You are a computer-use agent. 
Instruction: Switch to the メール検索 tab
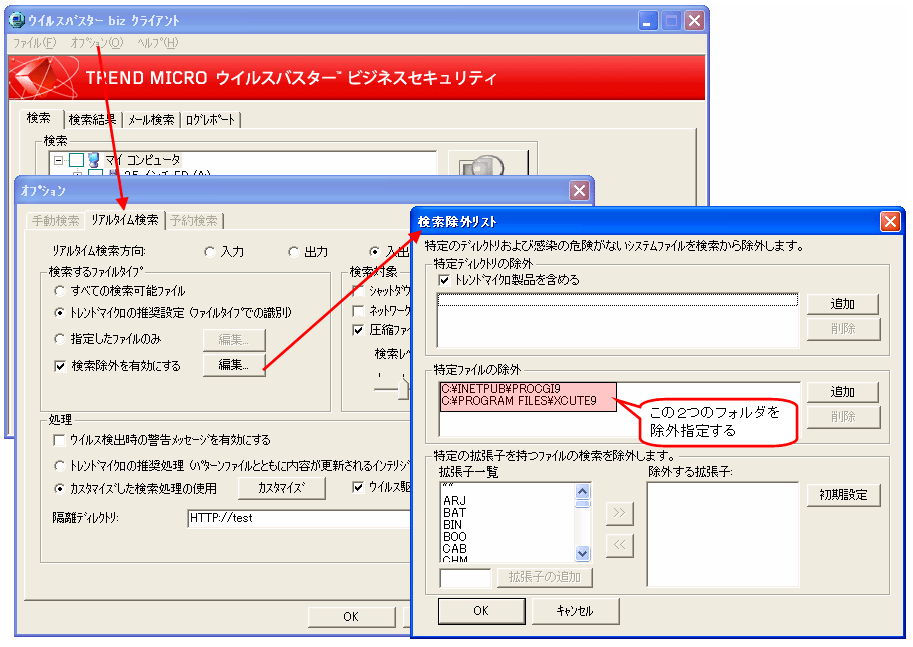point(151,119)
